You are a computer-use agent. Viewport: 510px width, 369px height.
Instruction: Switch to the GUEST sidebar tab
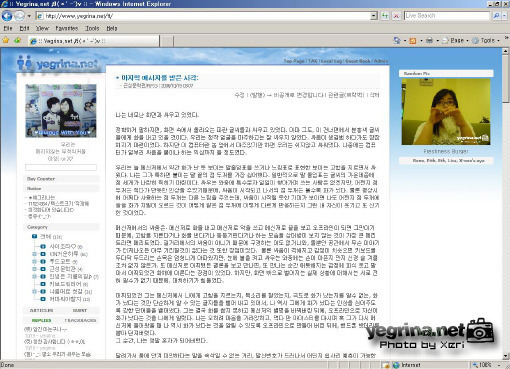click(x=80, y=310)
